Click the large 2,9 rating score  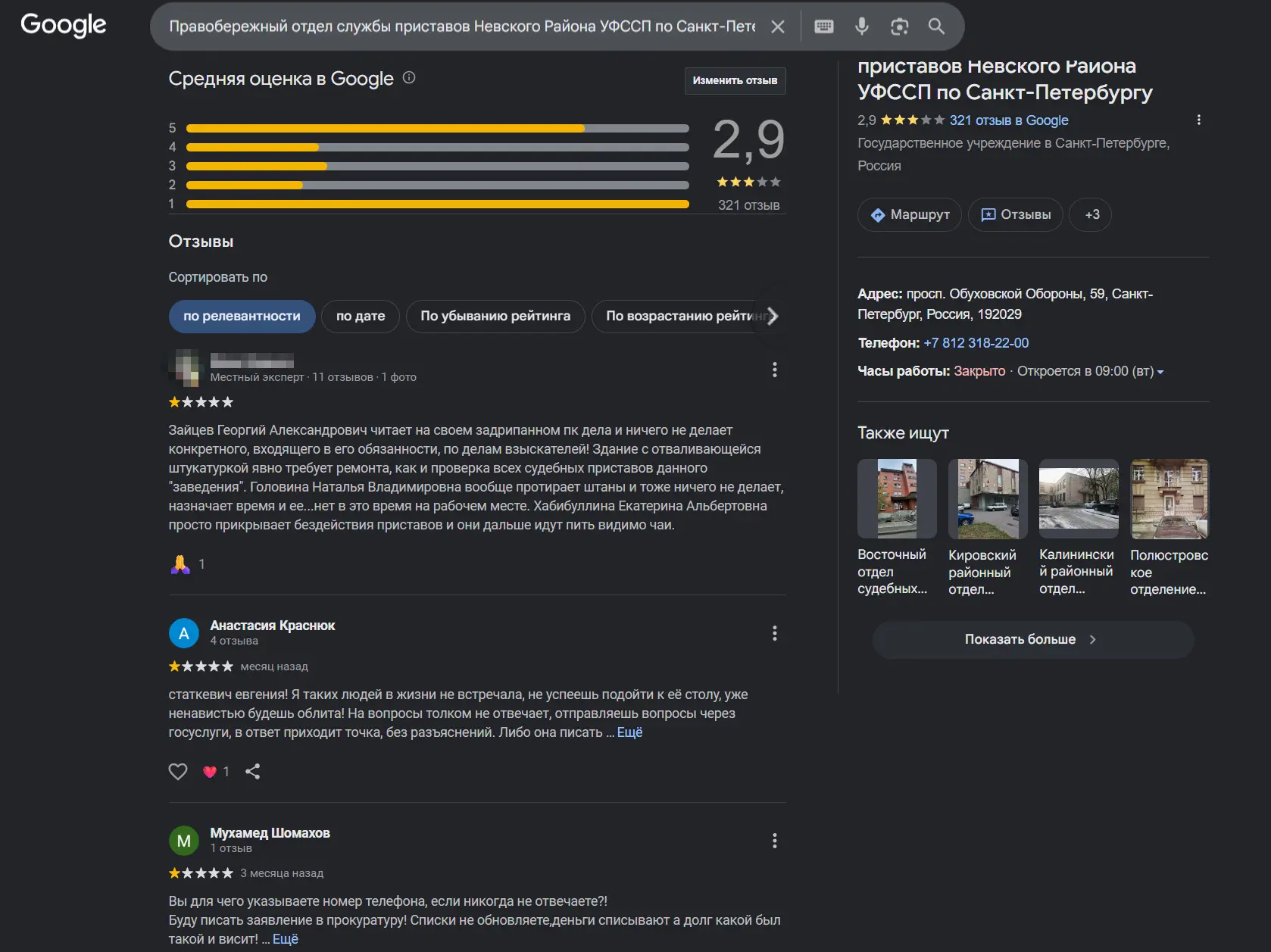coord(748,140)
